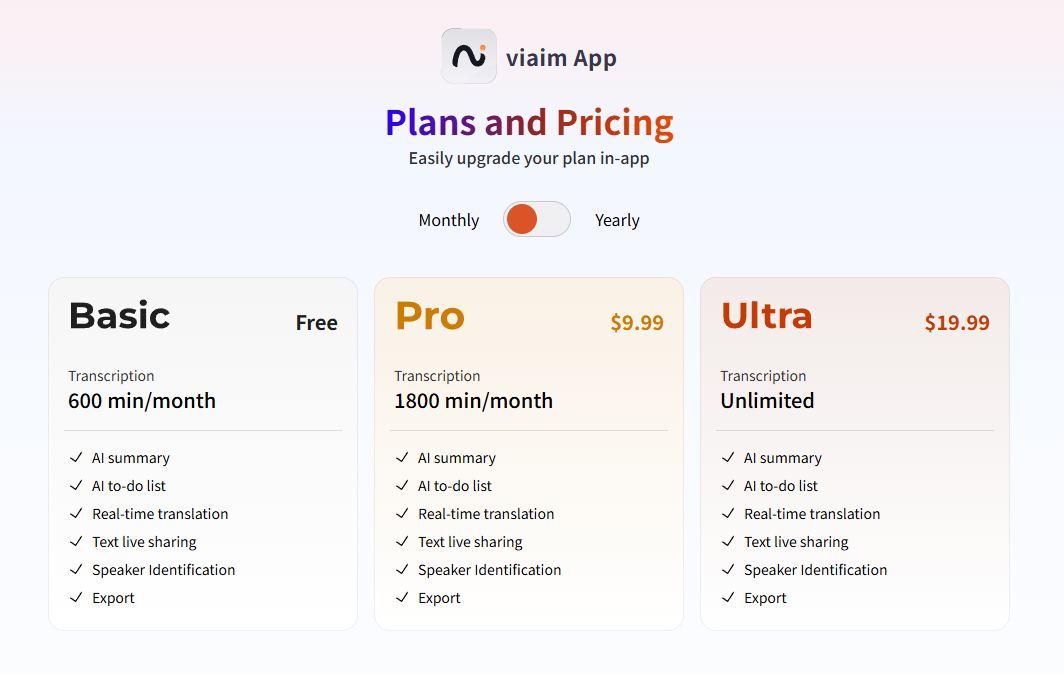1064x674 pixels.
Task: Click the Pro plan title
Action: [430, 316]
